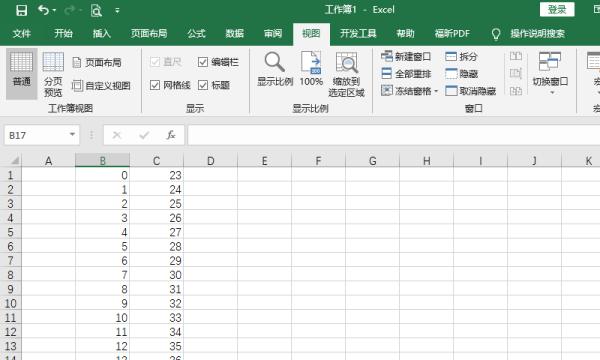
Task: Switch to the 数据 ribbon tab
Action: [235, 34]
